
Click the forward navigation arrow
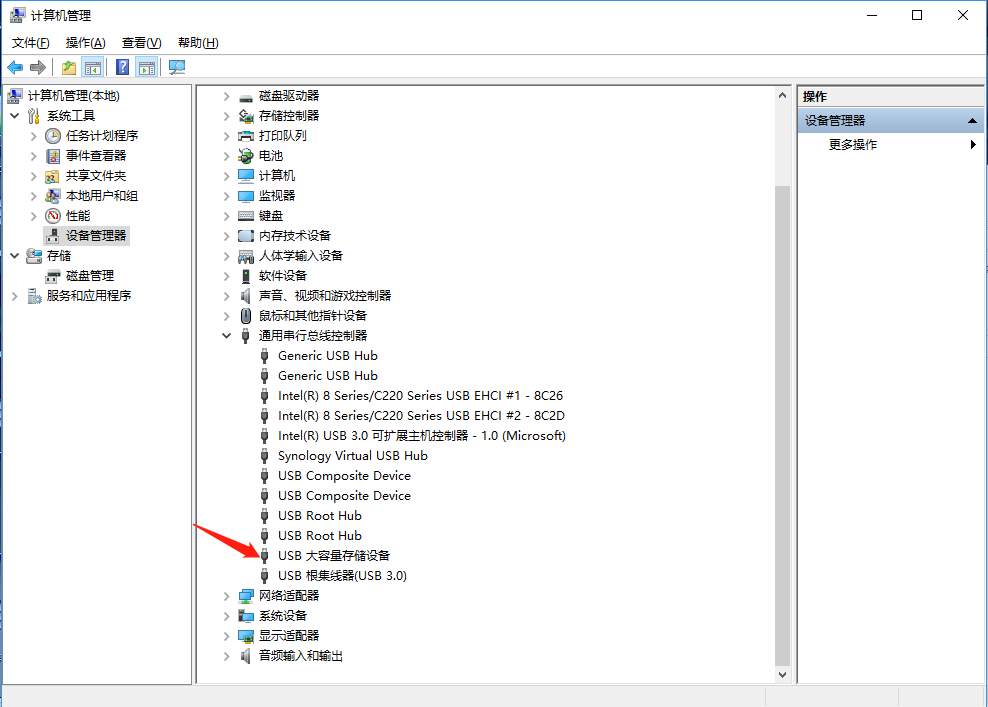38,67
